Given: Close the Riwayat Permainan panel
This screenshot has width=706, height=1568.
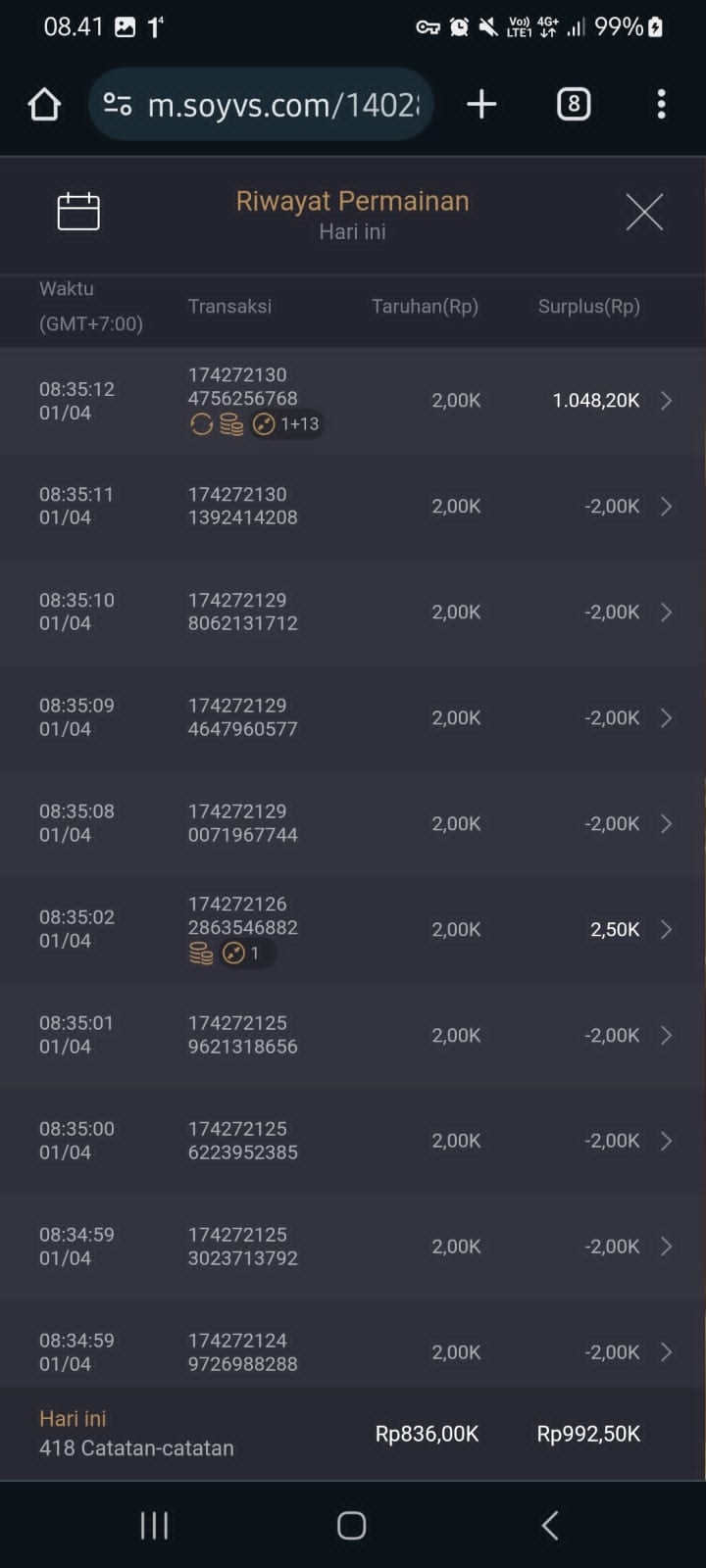Looking at the screenshot, I should 644,212.
